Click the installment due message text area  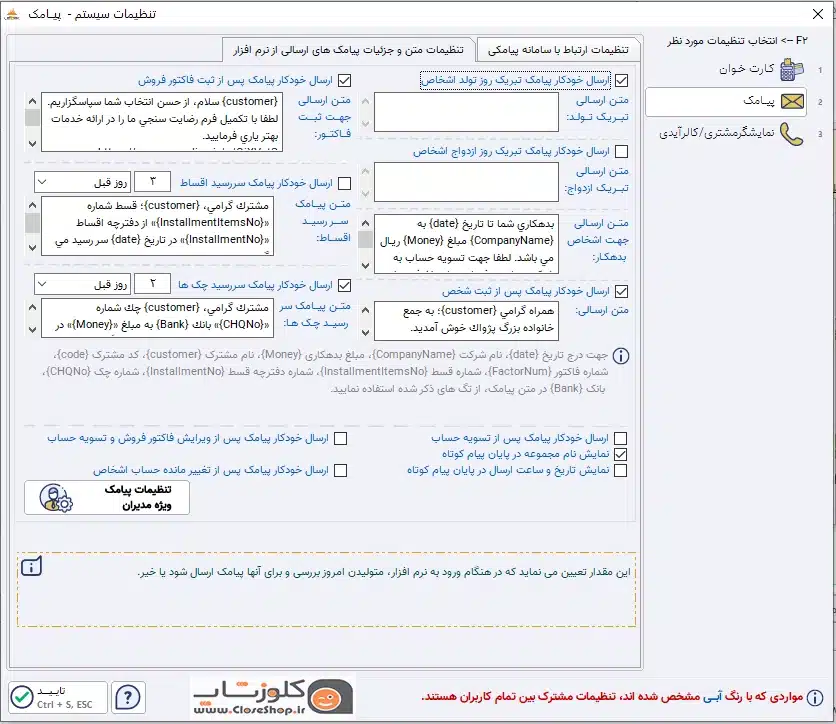tap(157, 226)
